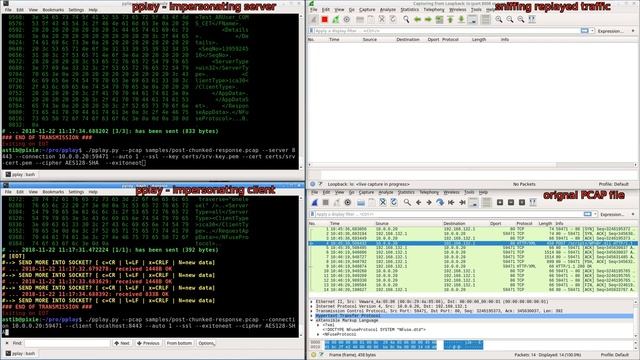The image size is (640, 360).
Task: Close capture file icon in PCAP file Wireshark
Action: point(383,202)
